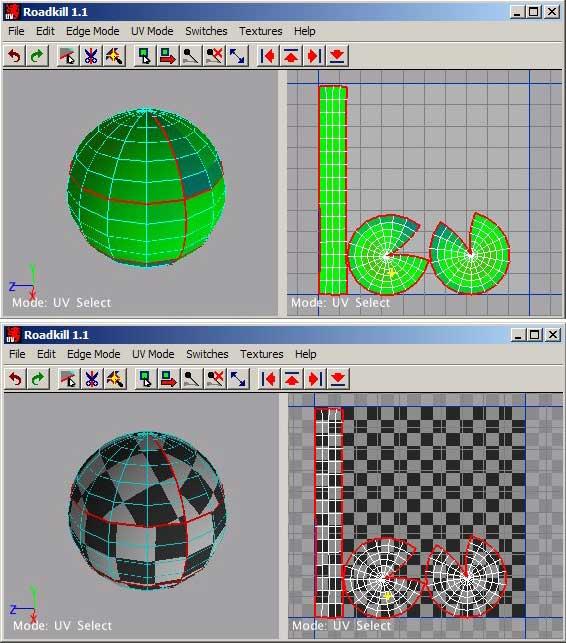566x643 pixels.
Task: Open Edit menu in green-sphere window
Action: pyautogui.click(x=45, y=31)
